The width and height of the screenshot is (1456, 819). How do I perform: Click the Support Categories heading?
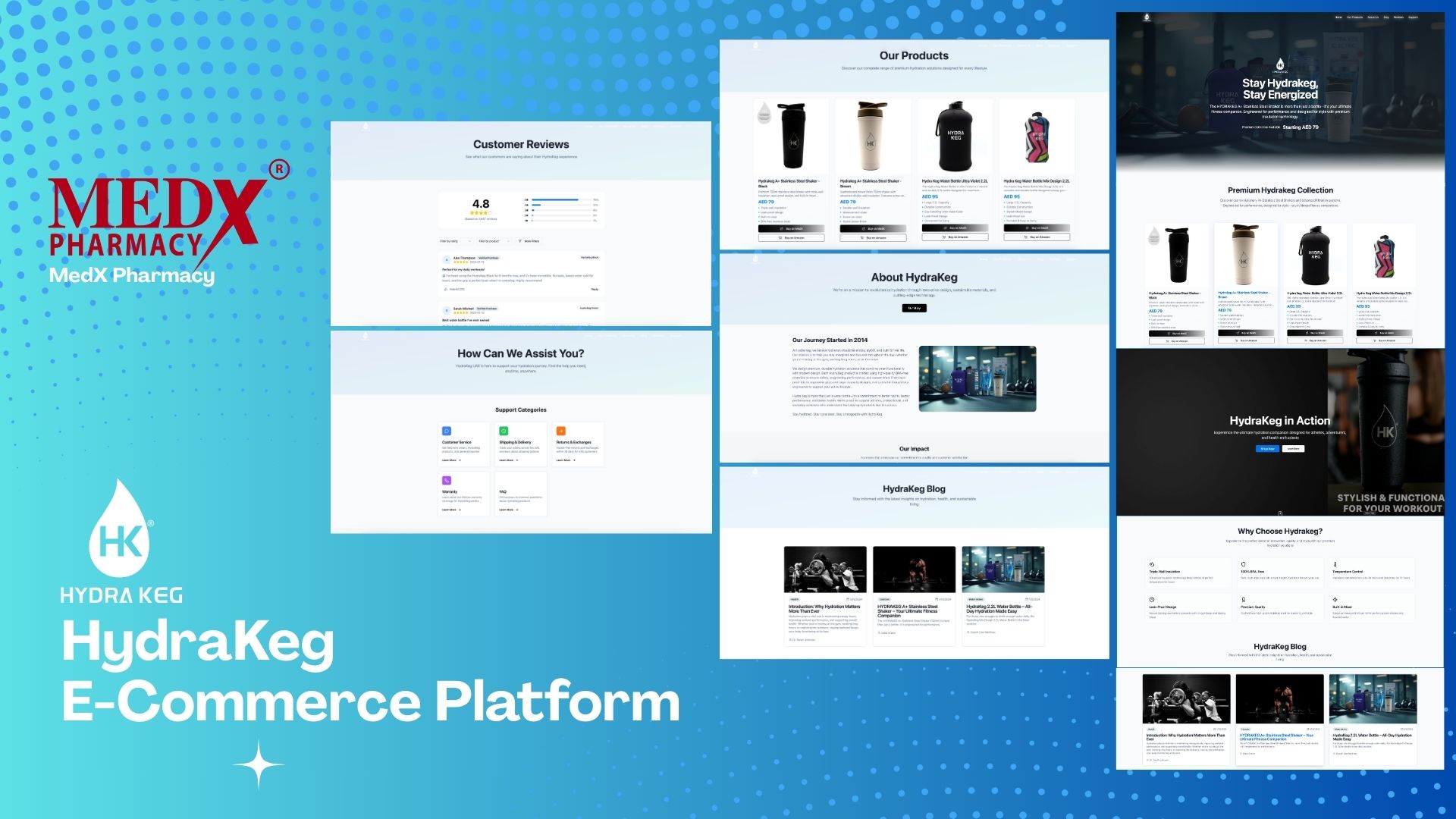521,410
